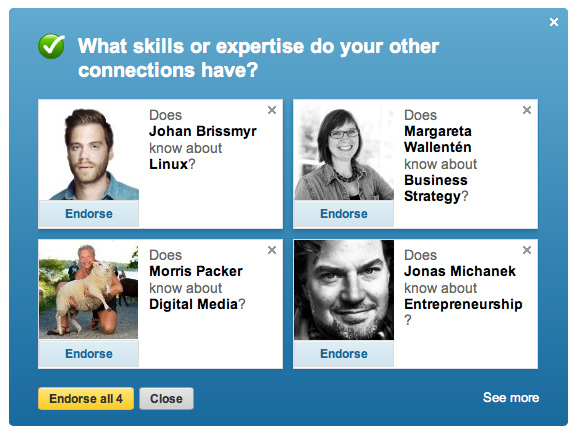
Task: Click the gray Close button
Action: (166, 399)
